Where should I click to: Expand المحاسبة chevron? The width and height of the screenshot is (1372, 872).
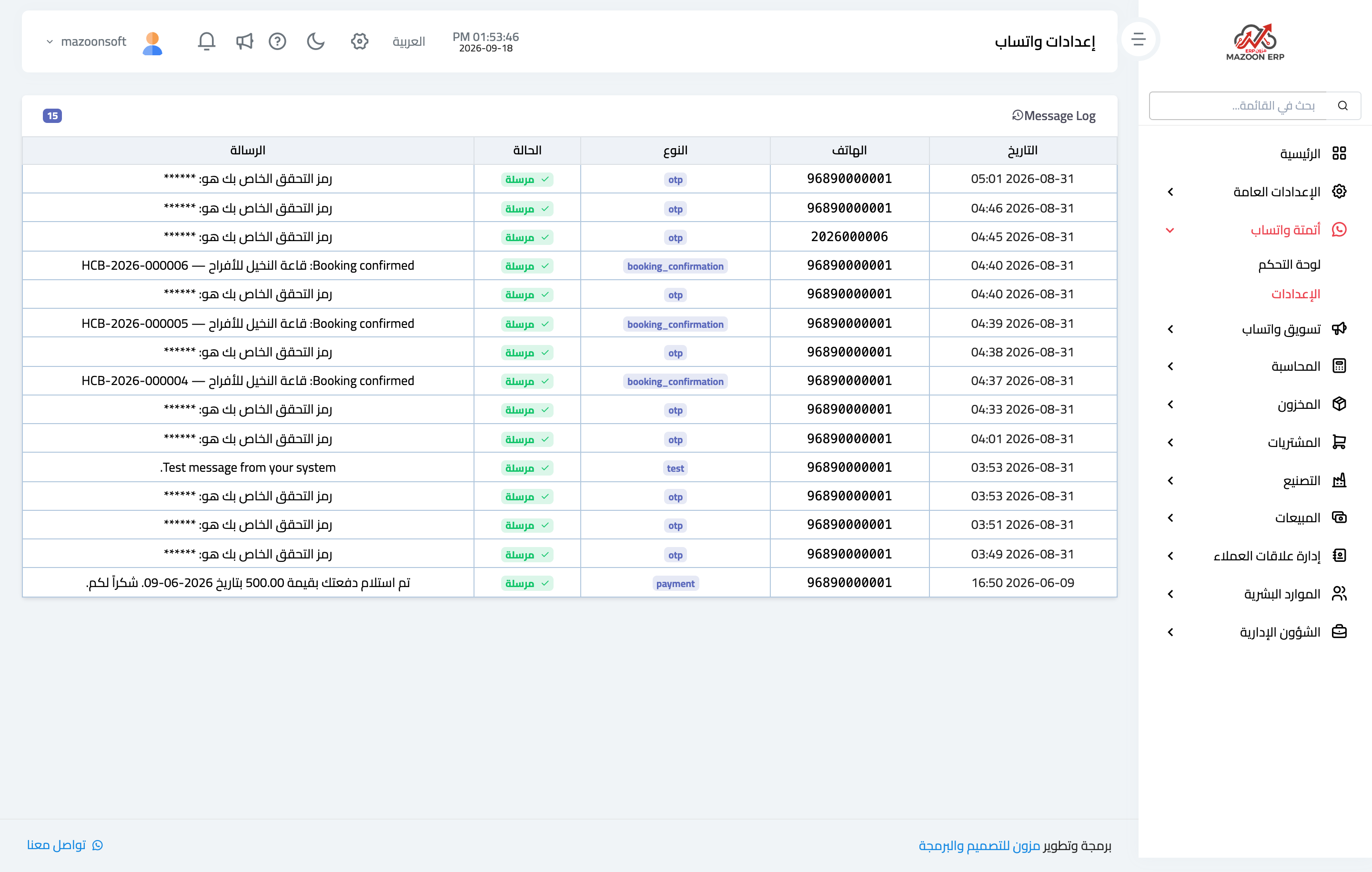click(x=1170, y=366)
